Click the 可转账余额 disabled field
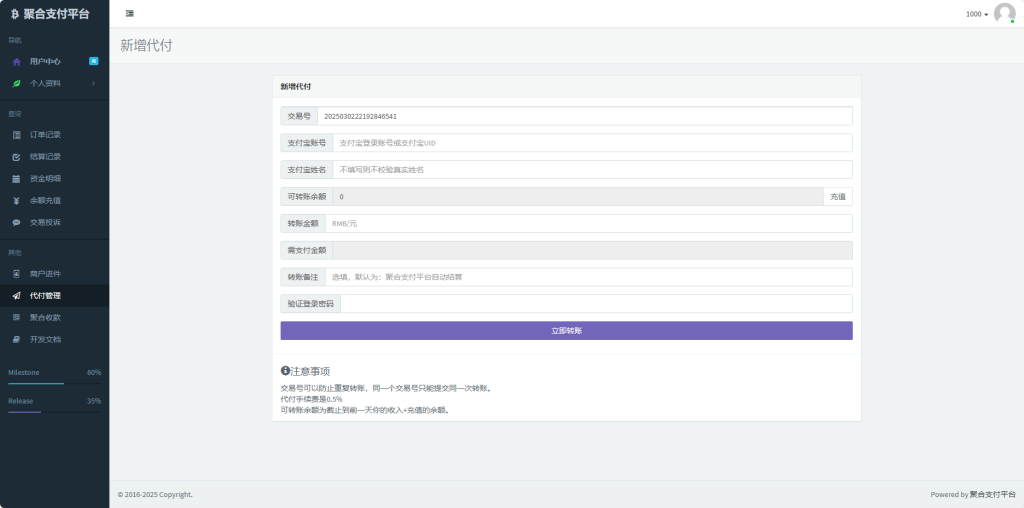This screenshot has height=508, width=1024. 578,197
